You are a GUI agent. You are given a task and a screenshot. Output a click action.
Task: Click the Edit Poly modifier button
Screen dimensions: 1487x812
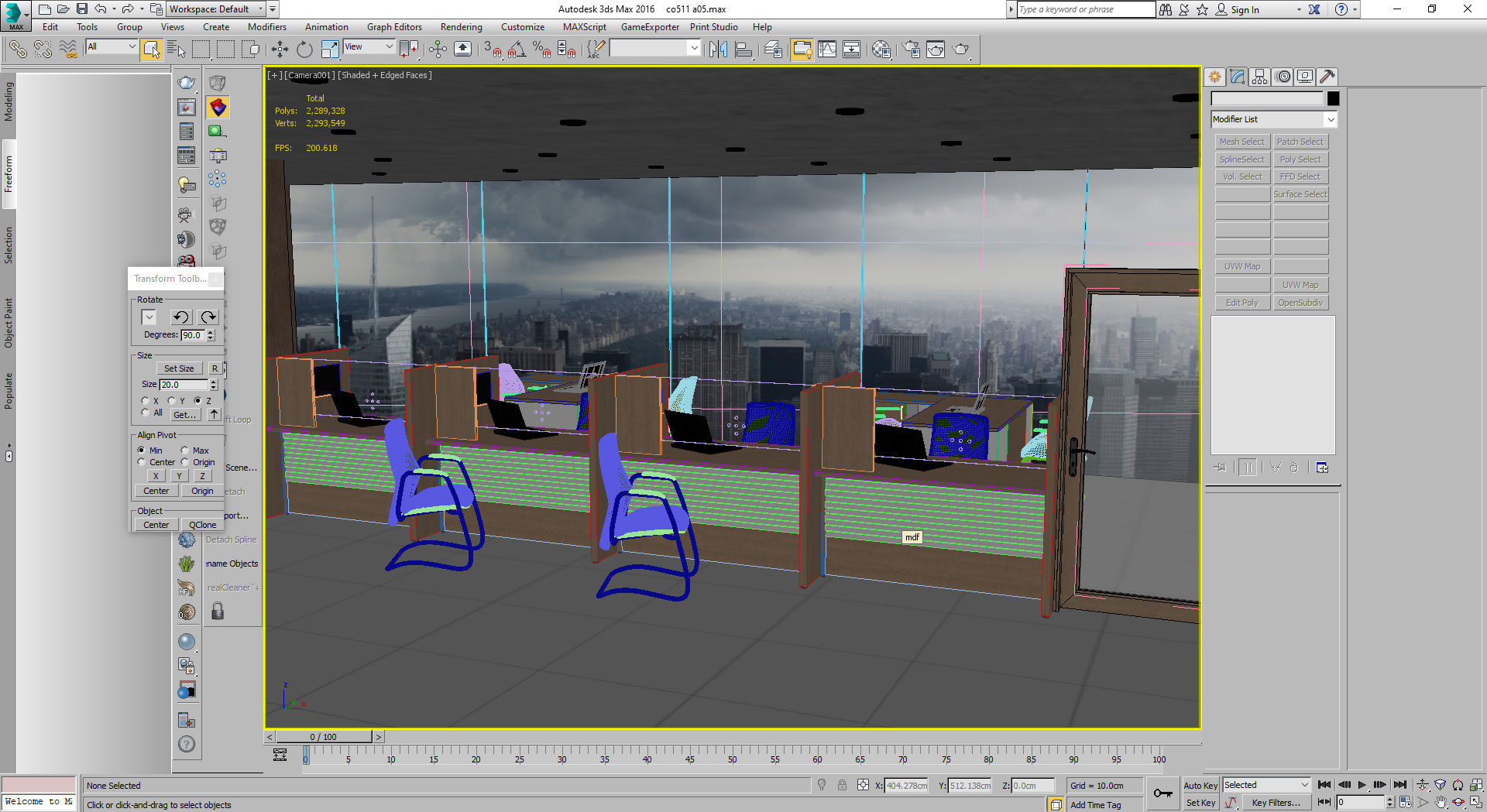[x=1241, y=303]
